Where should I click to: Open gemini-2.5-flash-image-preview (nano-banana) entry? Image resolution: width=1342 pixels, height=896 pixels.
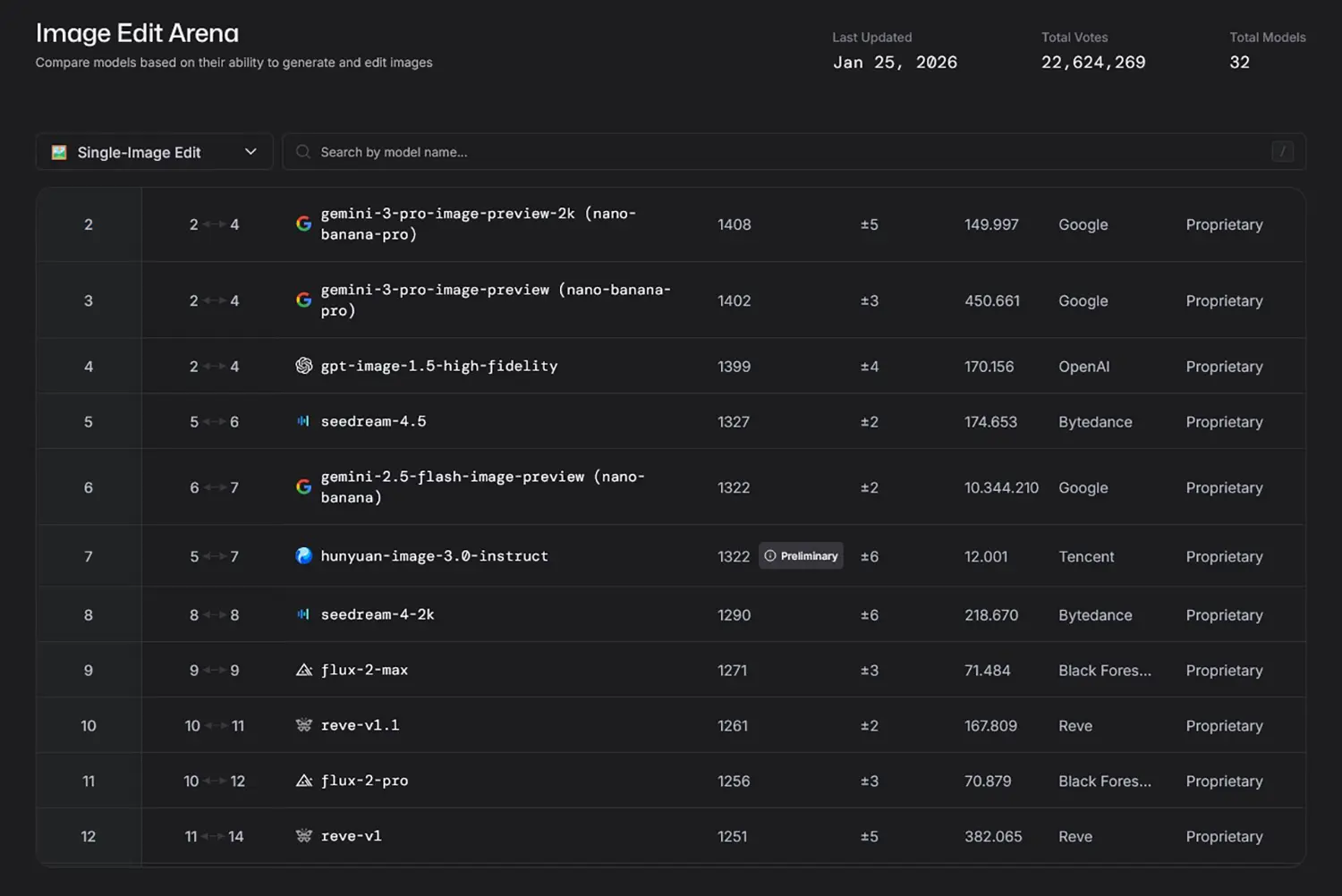(x=482, y=487)
